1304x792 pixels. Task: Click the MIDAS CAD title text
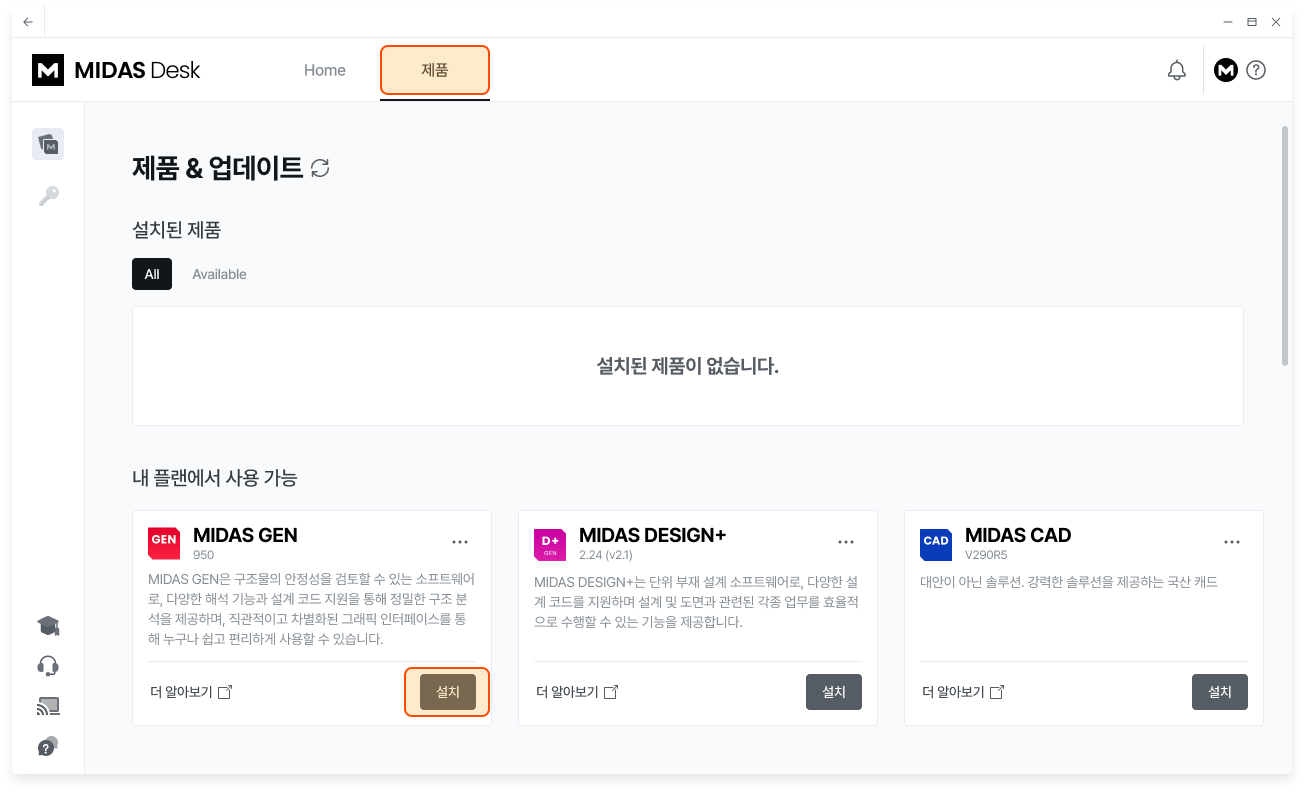coord(1018,535)
